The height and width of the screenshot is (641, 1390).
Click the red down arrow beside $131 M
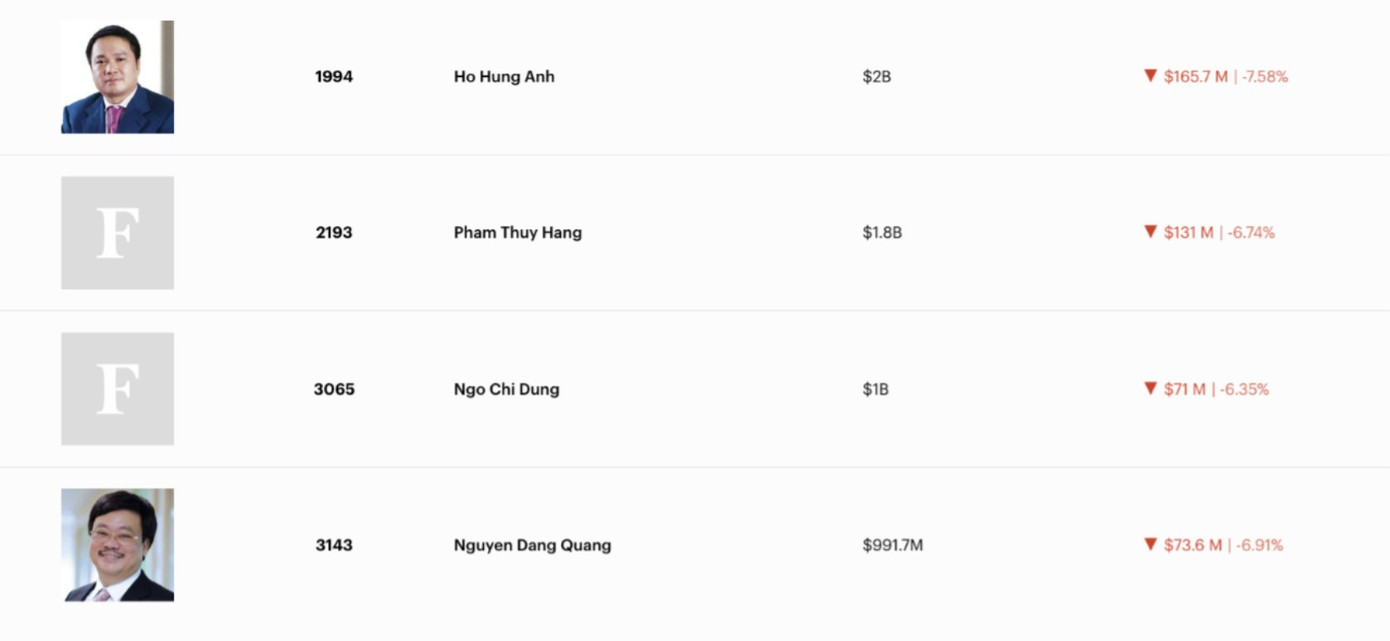click(x=1150, y=232)
